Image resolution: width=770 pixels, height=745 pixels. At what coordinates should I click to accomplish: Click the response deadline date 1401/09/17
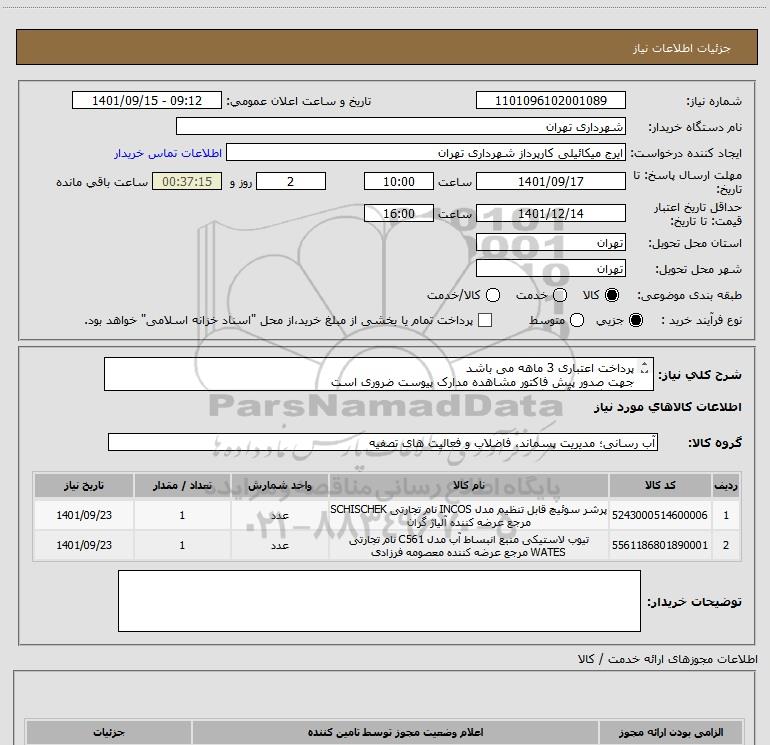[x=550, y=181]
